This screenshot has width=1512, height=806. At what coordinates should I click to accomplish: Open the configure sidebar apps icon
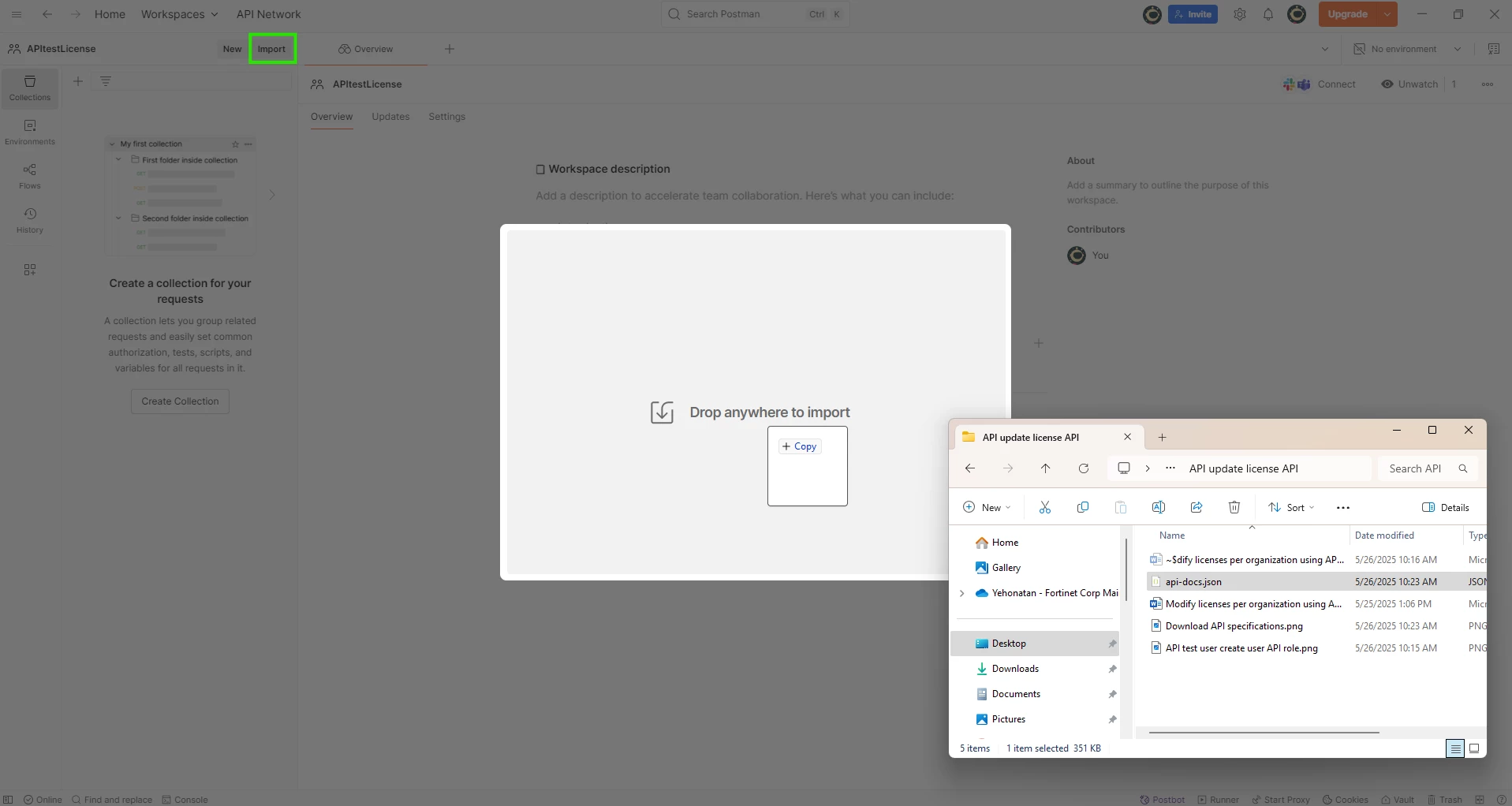[x=30, y=270]
